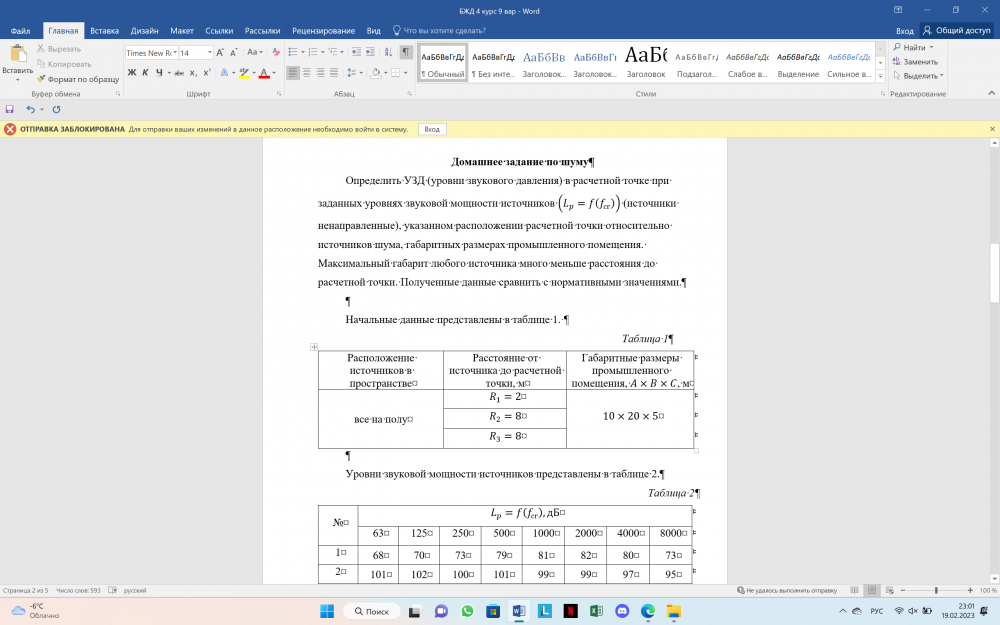Viewport: 1000px width, 625px height.
Task: Click the Save icon in quick access toolbar
Action: pyautogui.click(x=10, y=109)
